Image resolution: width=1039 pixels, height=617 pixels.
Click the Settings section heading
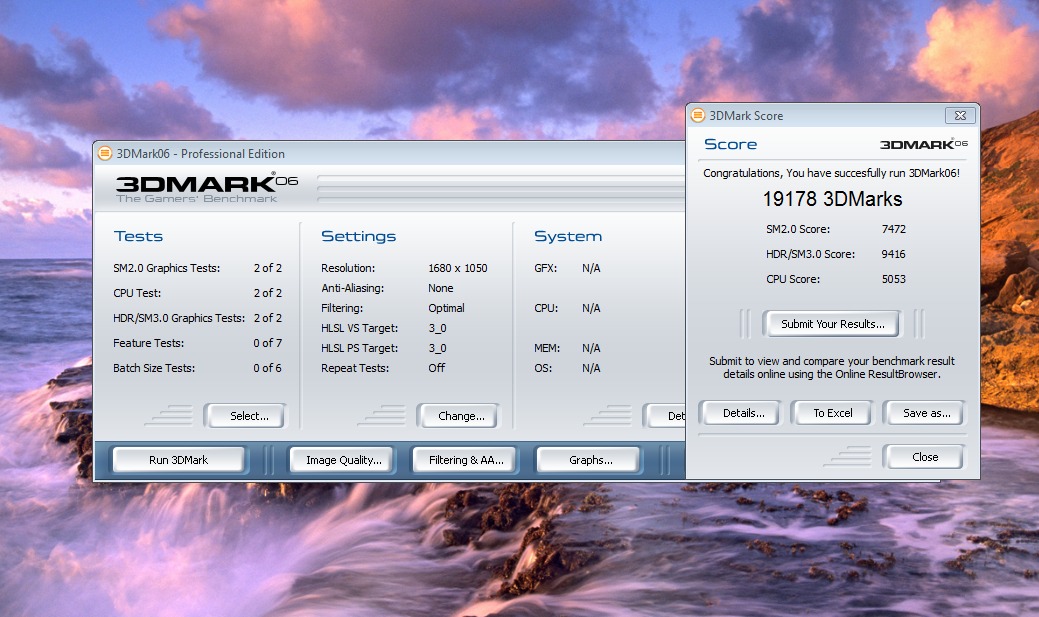tap(358, 237)
